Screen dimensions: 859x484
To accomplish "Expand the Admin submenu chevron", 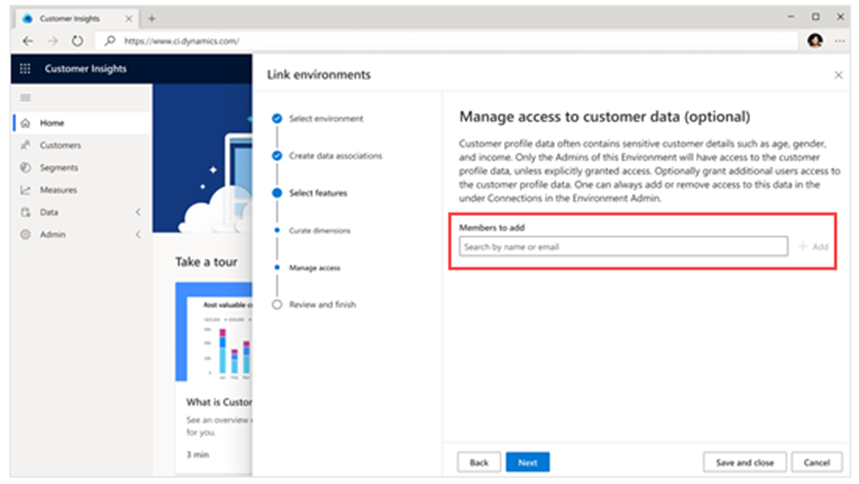I will coord(138,234).
